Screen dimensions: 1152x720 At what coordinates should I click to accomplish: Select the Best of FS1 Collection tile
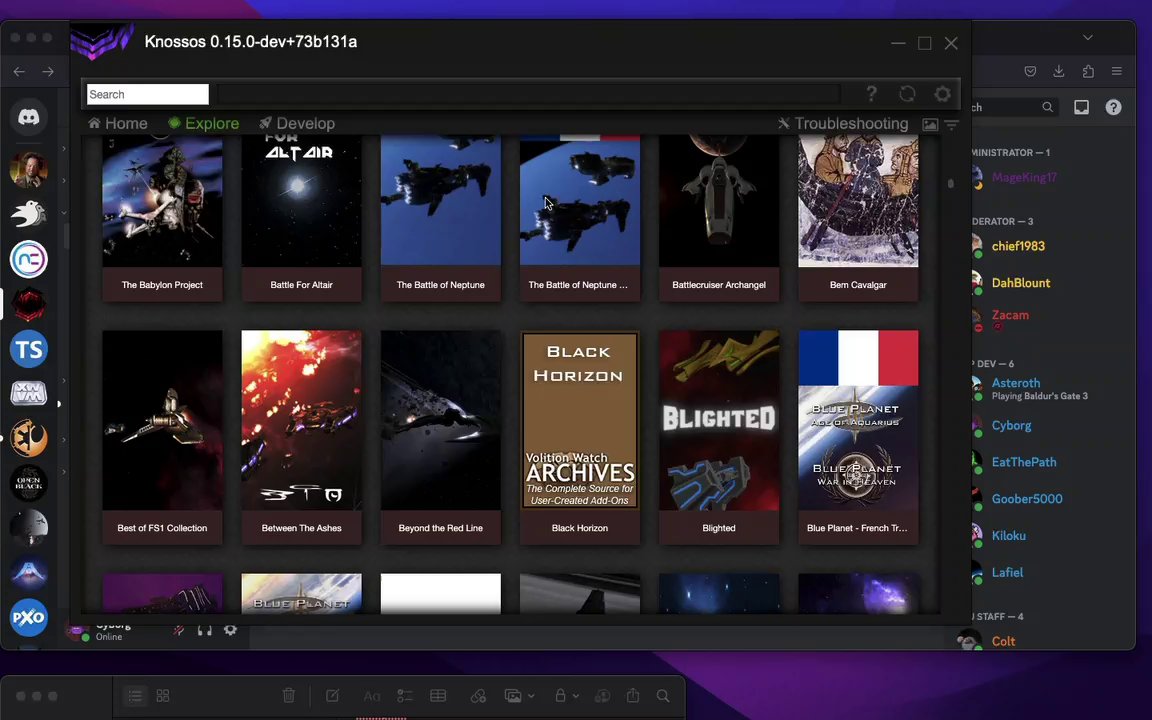[162, 437]
